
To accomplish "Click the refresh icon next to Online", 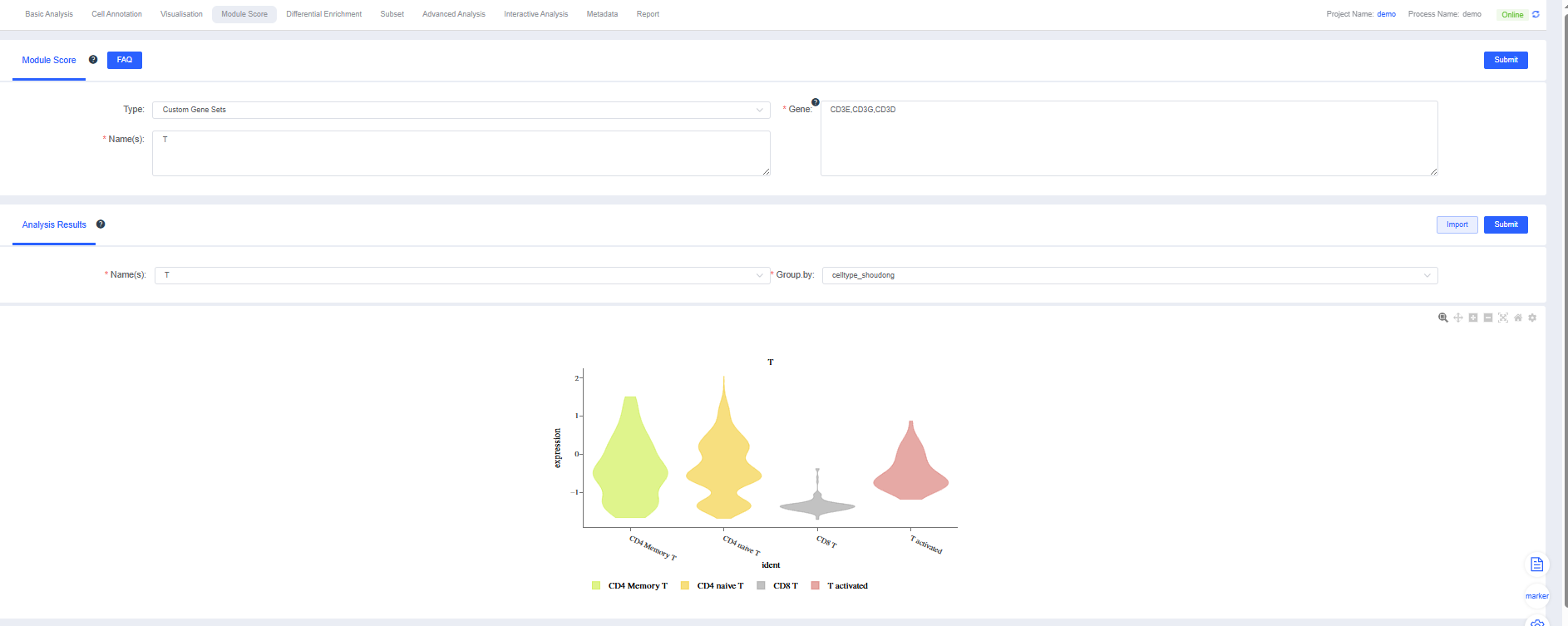I will (x=1536, y=14).
